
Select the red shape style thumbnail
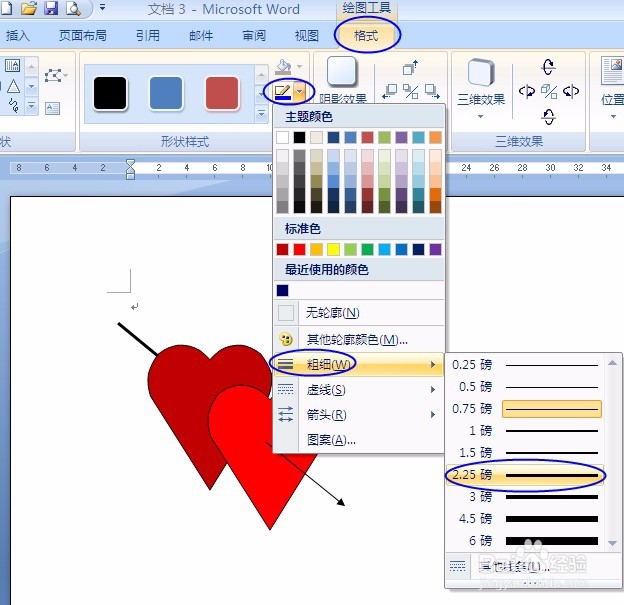222,94
